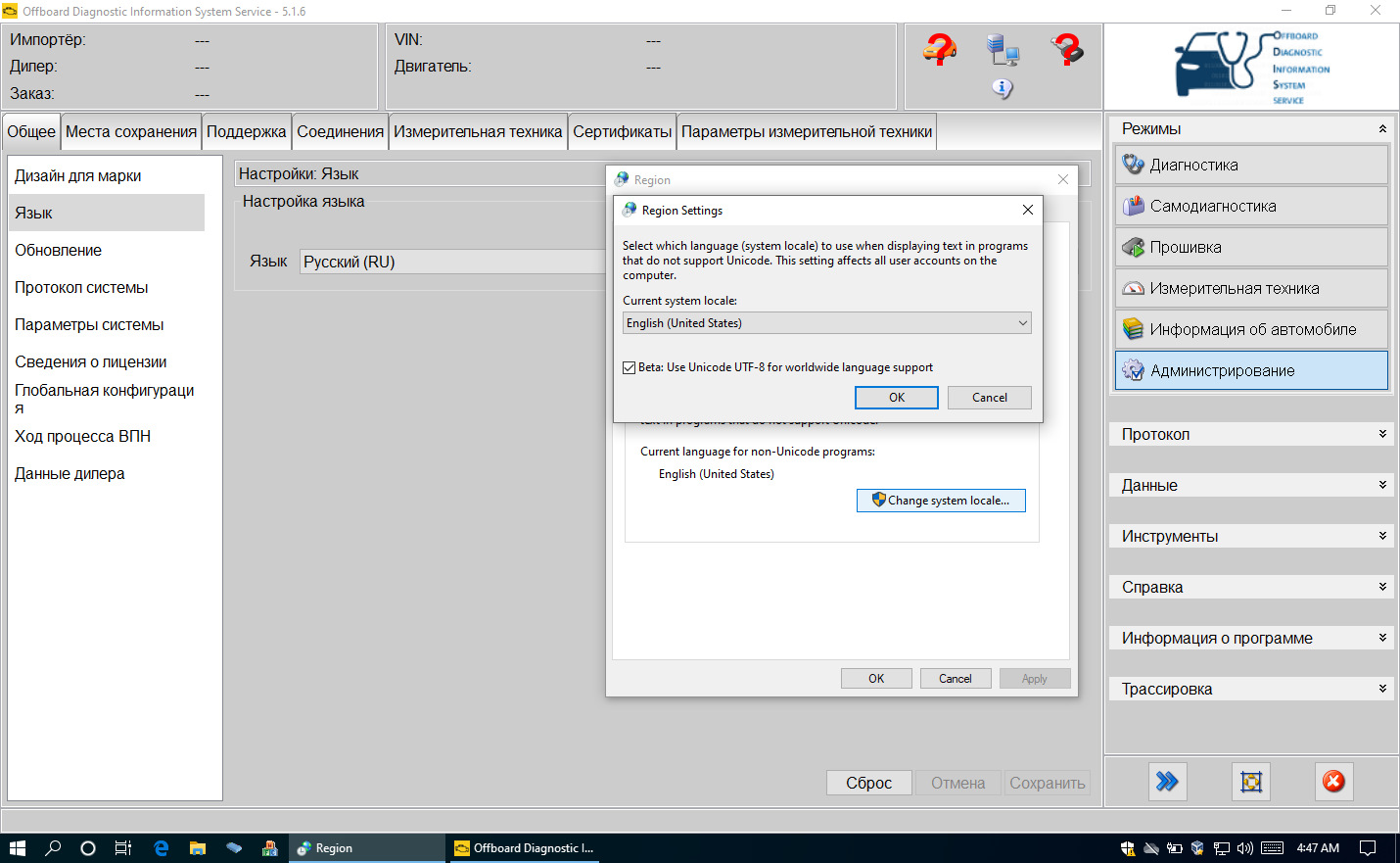Cancel the Region Settings dialog
The image size is (1400, 863).
point(990,397)
